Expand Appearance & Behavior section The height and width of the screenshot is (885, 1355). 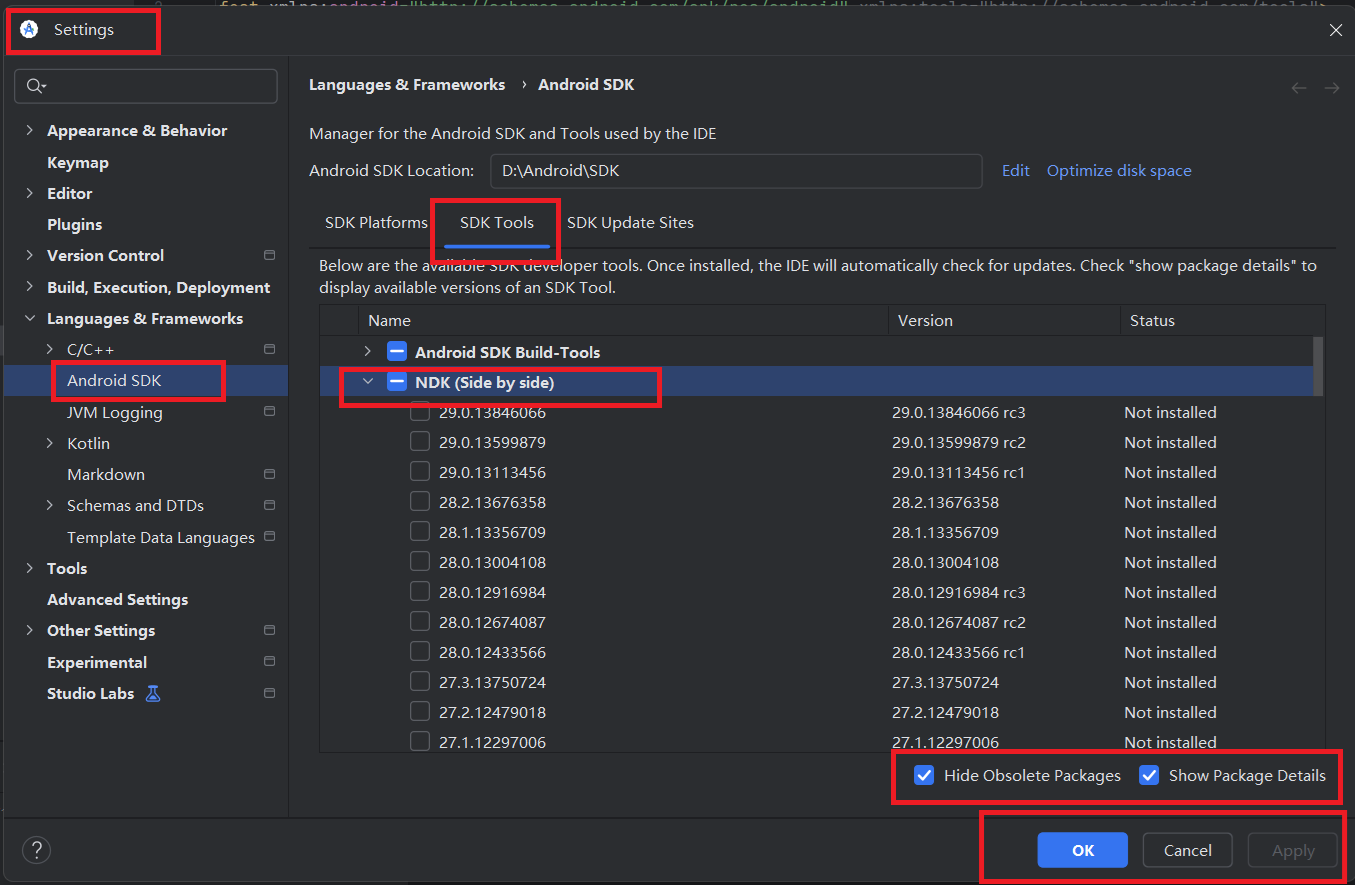pos(29,131)
